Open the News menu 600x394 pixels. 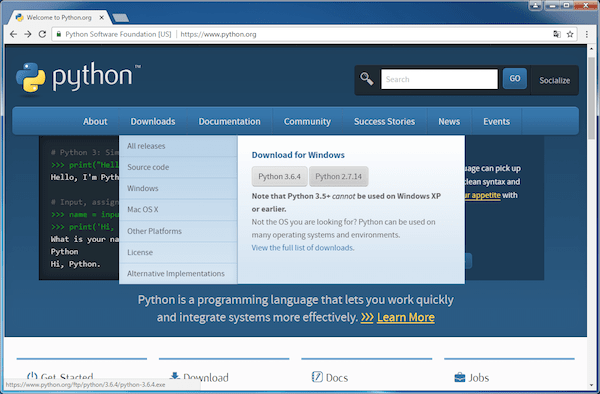click(449, 122)
